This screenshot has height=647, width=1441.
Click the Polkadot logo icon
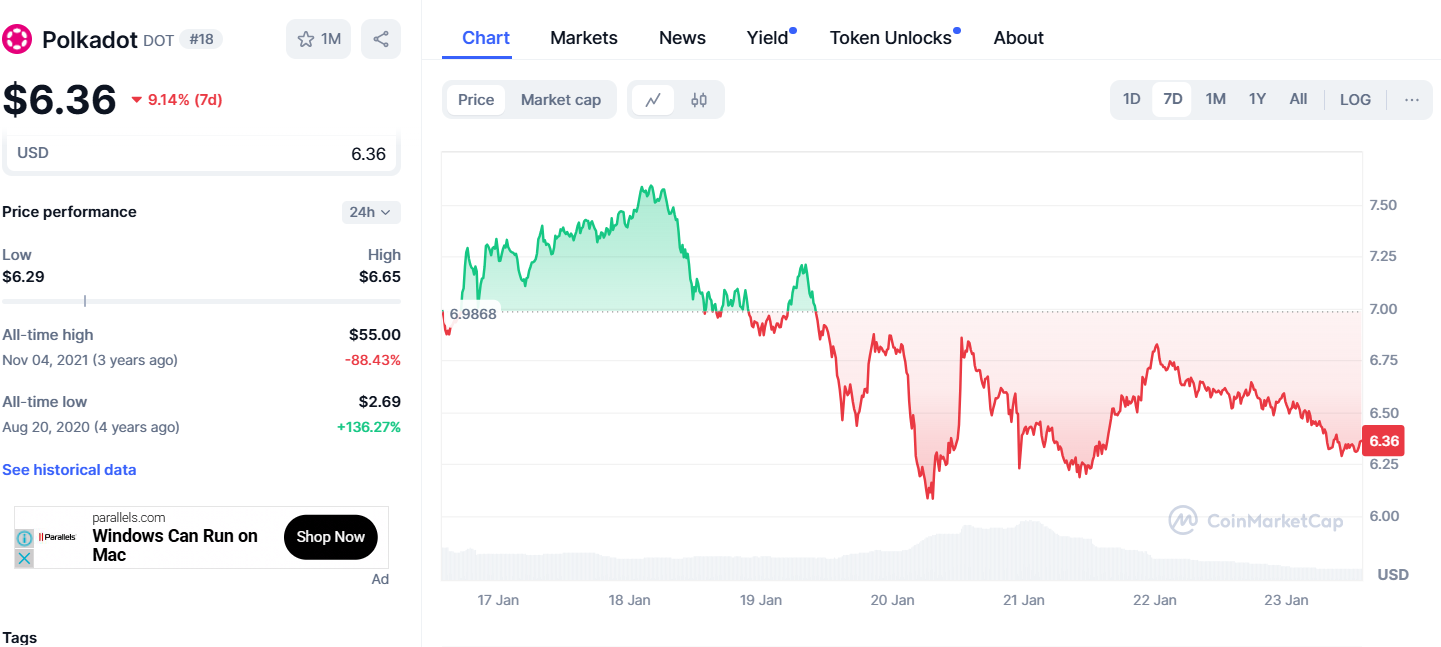[18, 39]
